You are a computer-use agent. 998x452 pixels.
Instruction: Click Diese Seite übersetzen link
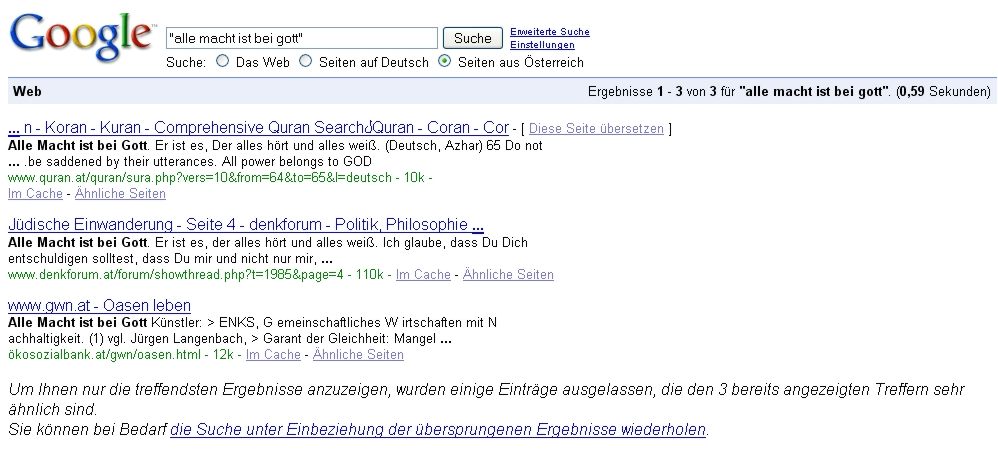[595, 130]
